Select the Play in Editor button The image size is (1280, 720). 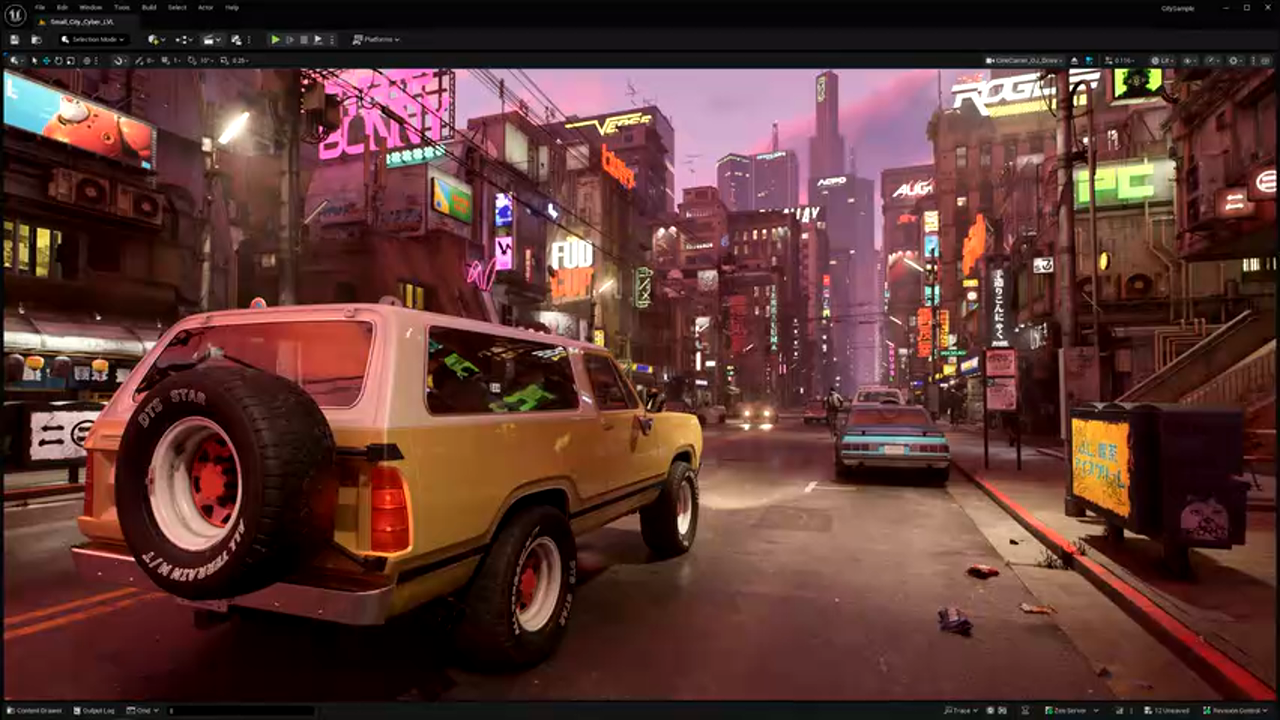tap(276, 40)
